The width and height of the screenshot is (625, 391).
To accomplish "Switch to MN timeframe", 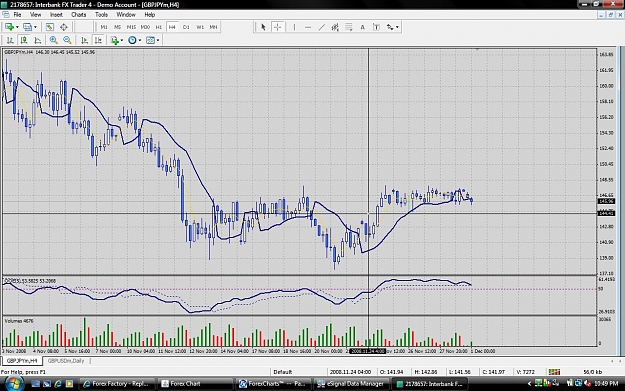I will [x=213, y=27].
